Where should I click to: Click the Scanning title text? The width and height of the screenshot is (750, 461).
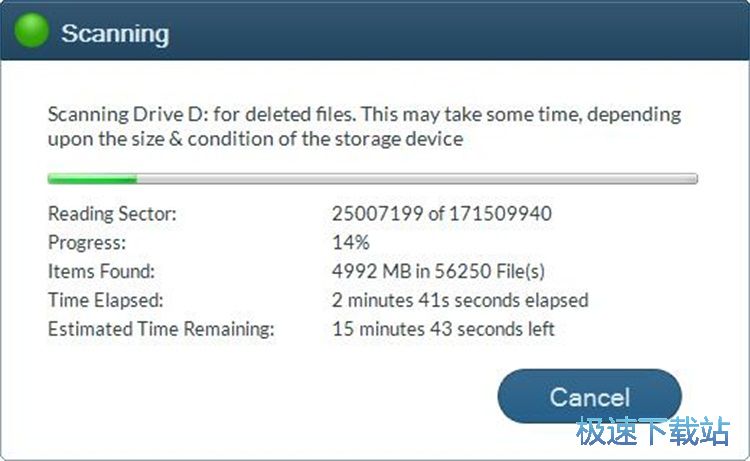tap(114, 33)
